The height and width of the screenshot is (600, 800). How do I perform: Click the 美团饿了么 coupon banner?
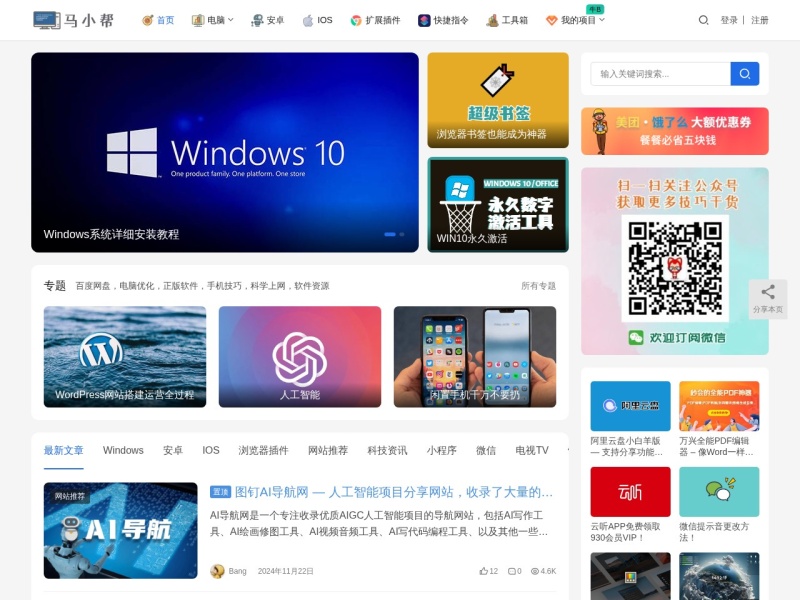tap(674, 131)
